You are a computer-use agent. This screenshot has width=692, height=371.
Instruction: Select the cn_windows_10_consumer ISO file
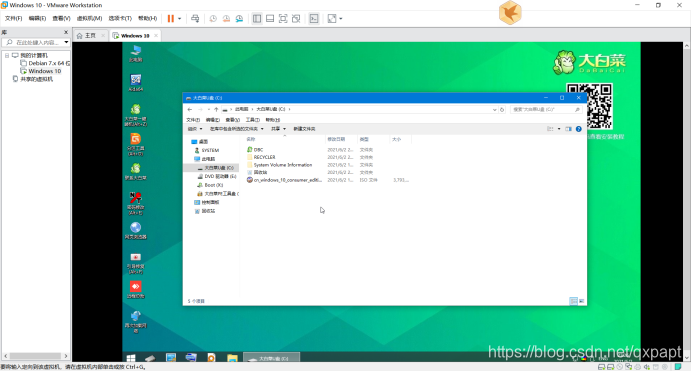point(285,180)
